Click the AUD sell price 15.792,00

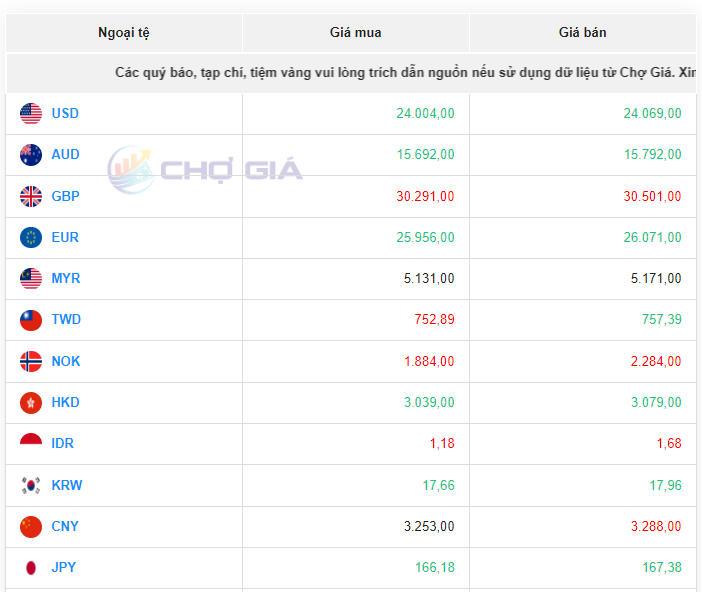pos(652,155)
